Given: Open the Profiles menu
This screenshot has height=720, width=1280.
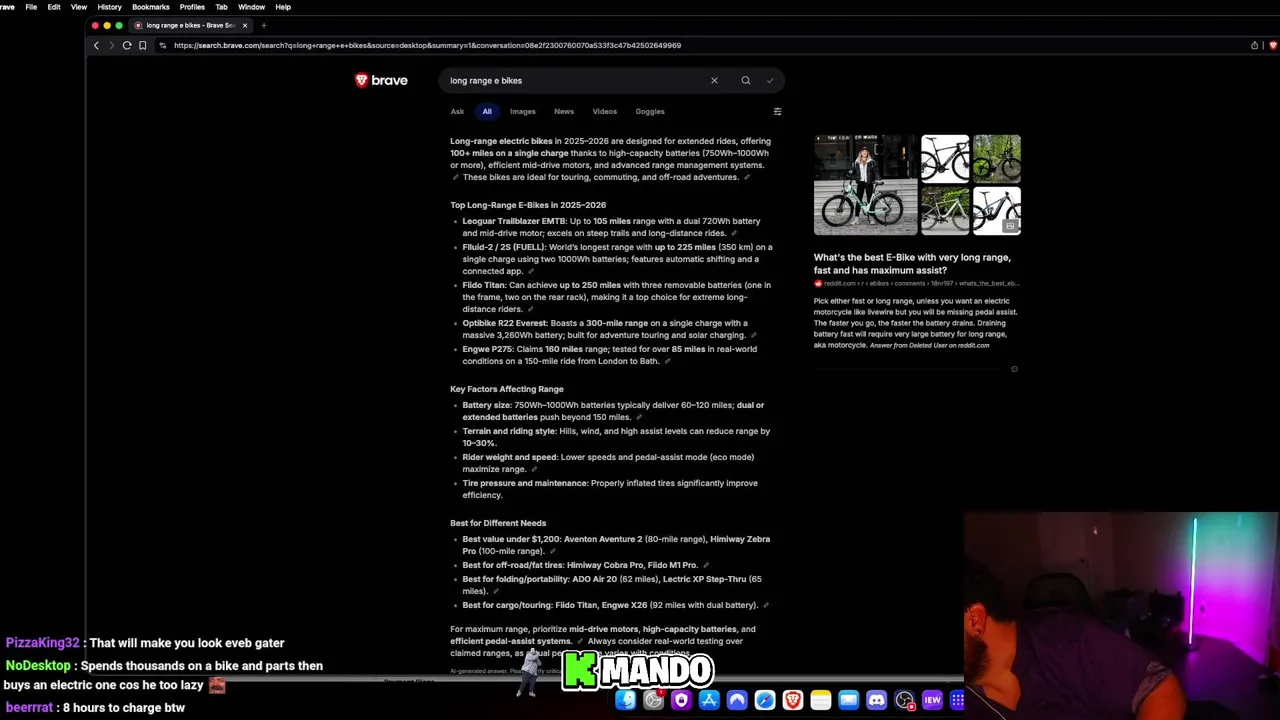Looking at the screenshot, I should (x=192, y=7).
